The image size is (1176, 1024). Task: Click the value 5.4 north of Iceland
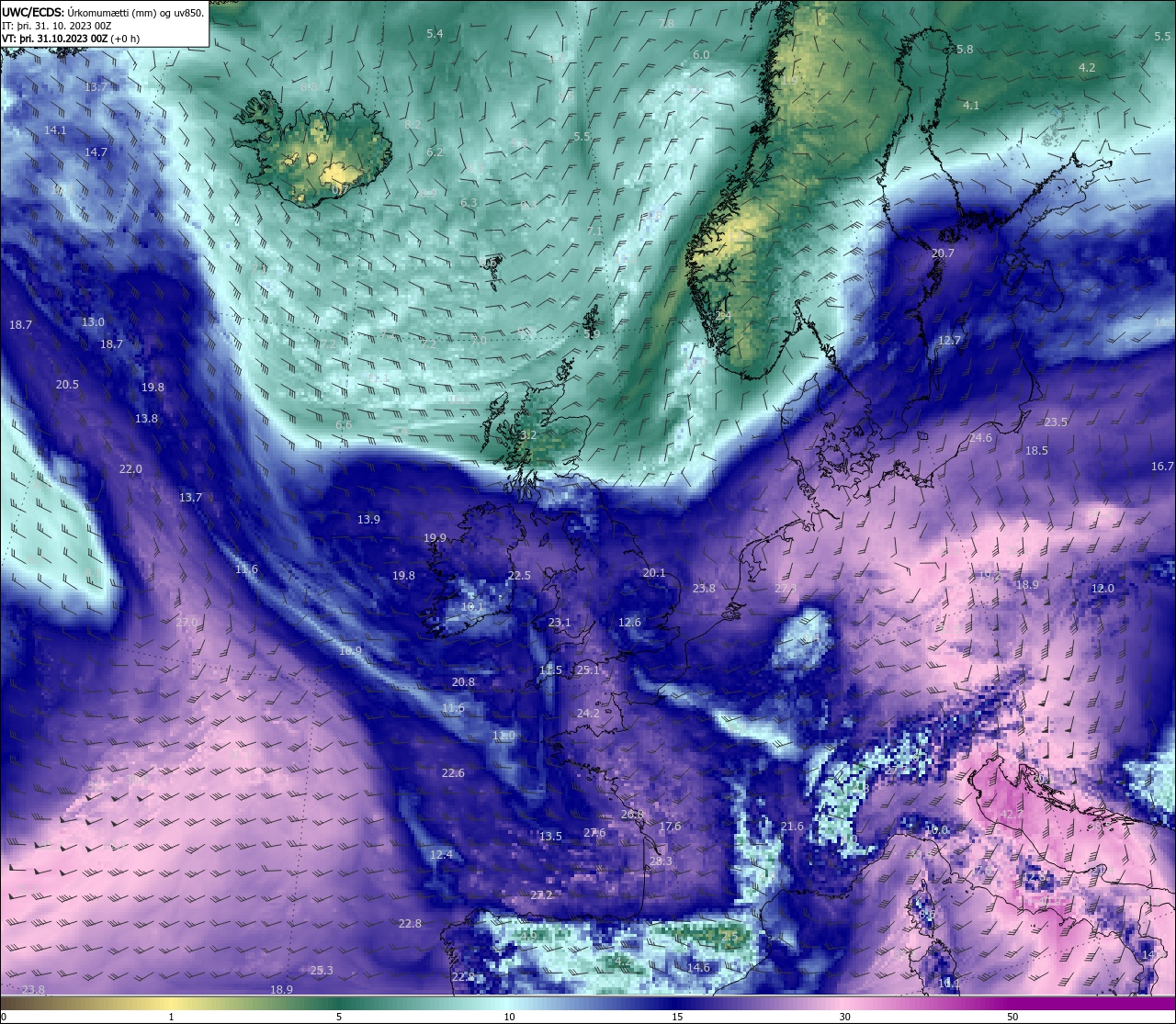(435, 34)
